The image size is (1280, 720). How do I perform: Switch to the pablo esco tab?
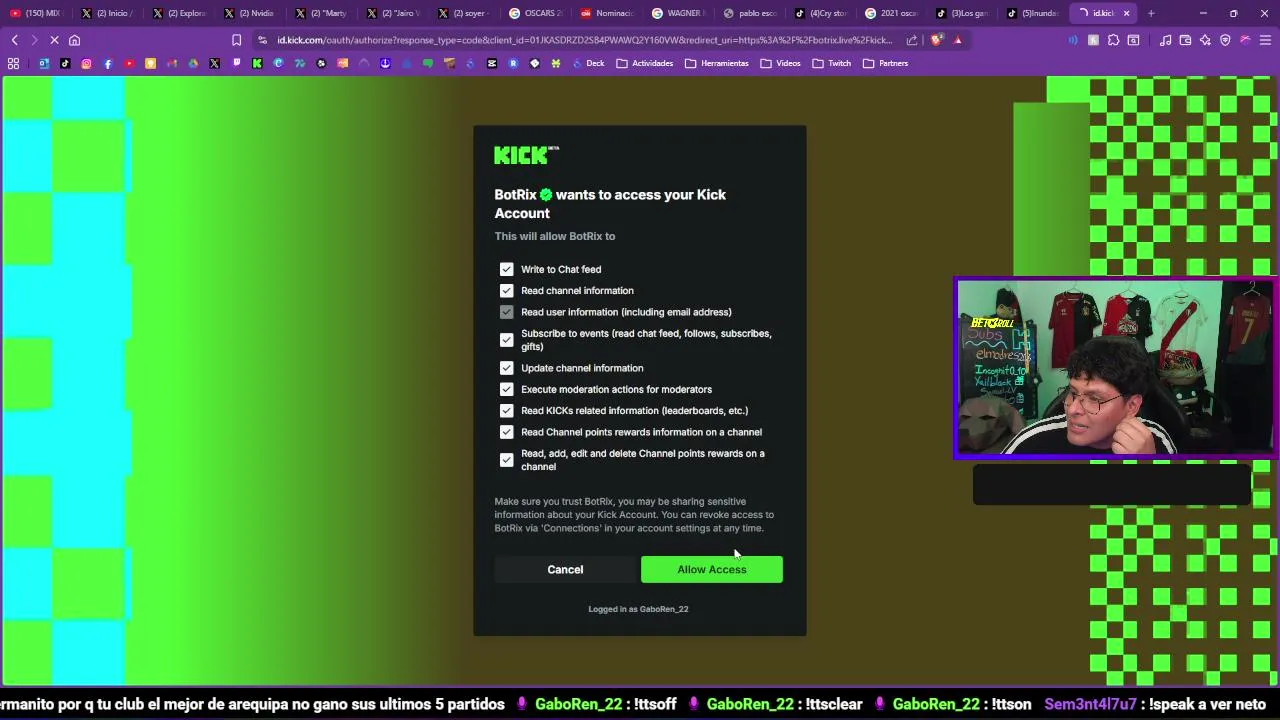click(x=750, y=13)
